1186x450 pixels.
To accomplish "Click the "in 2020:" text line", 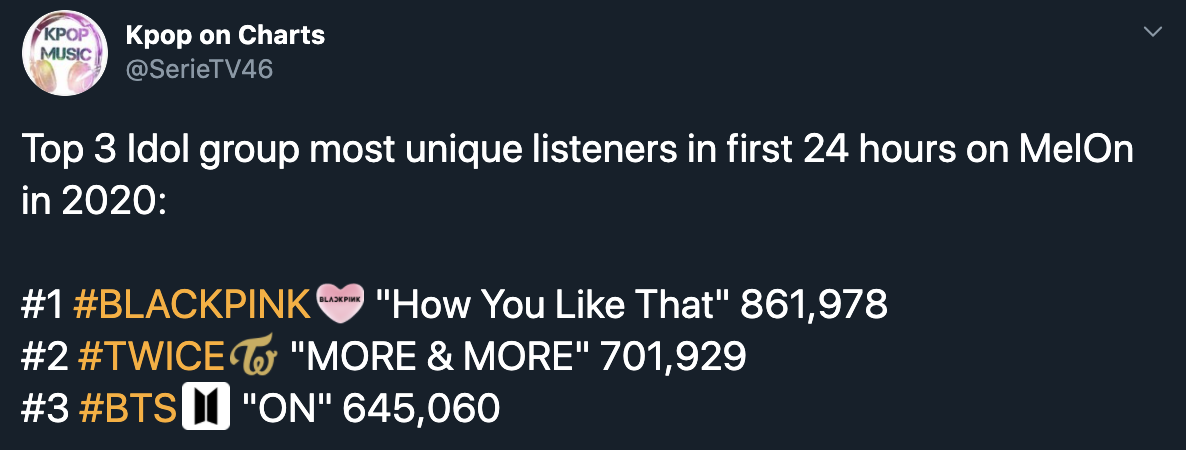I will [93, 202].
